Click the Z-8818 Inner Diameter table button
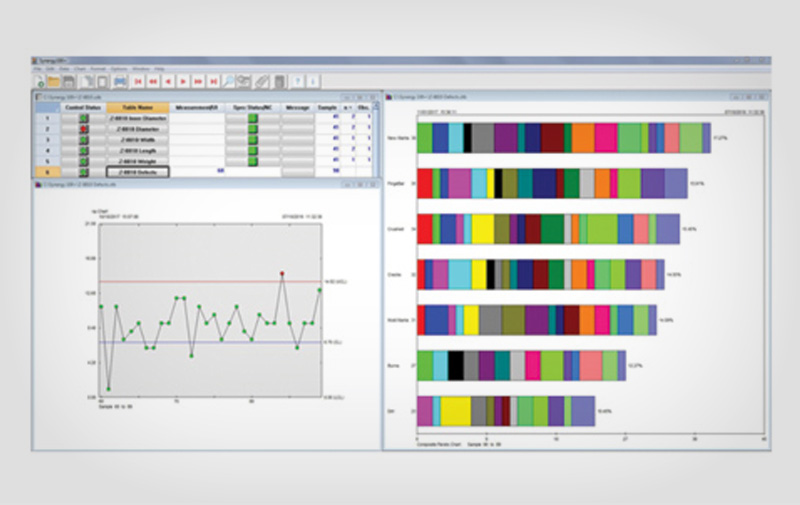The height and width of the screenshot is (505, 800). pyautogui.click(x=138, y=118)
